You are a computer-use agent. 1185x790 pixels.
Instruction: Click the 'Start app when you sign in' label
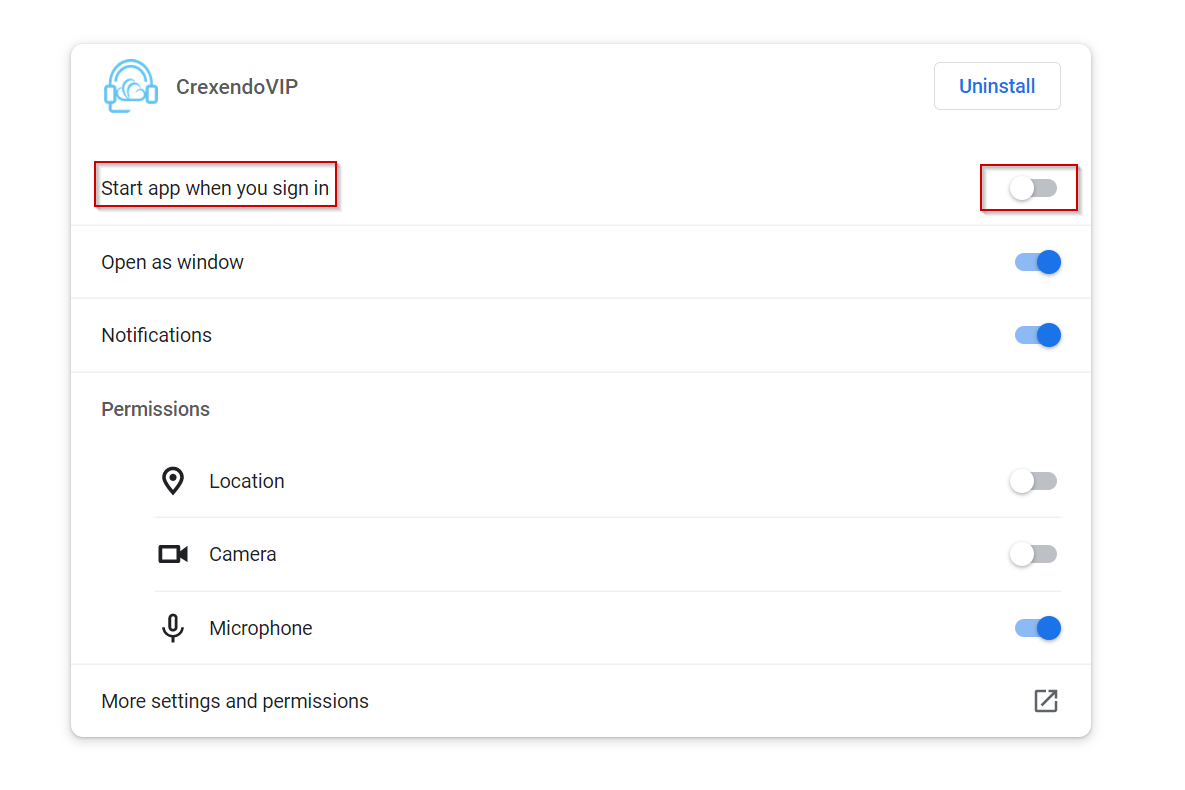coord(215,188)
